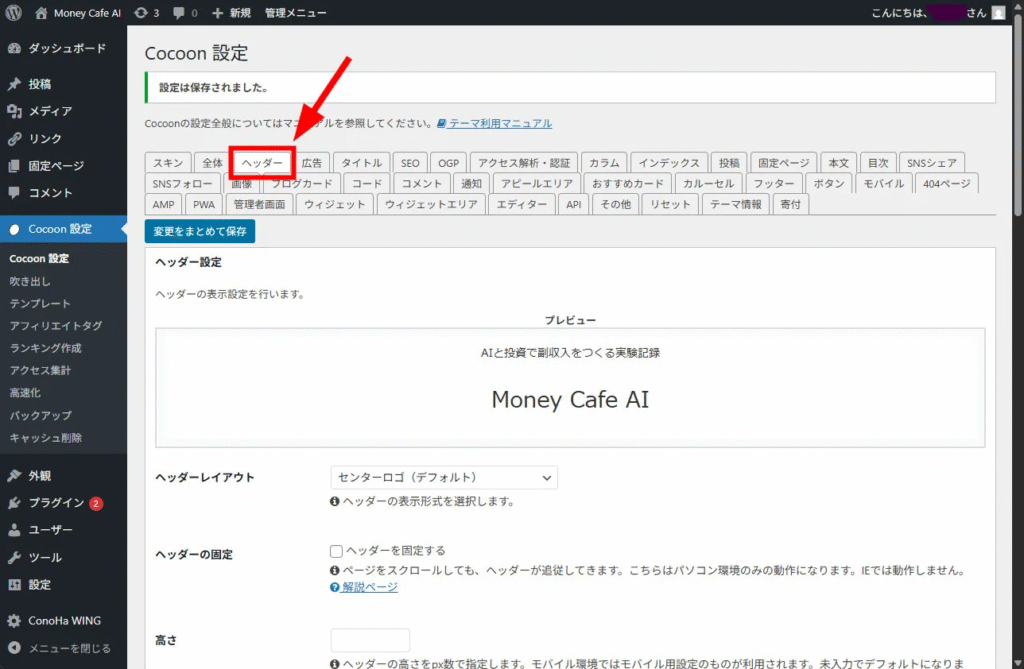Open the おすすめカード tab
Image resolution: width=1024 pixels, height=669 pixels.
tap(628, 184)
